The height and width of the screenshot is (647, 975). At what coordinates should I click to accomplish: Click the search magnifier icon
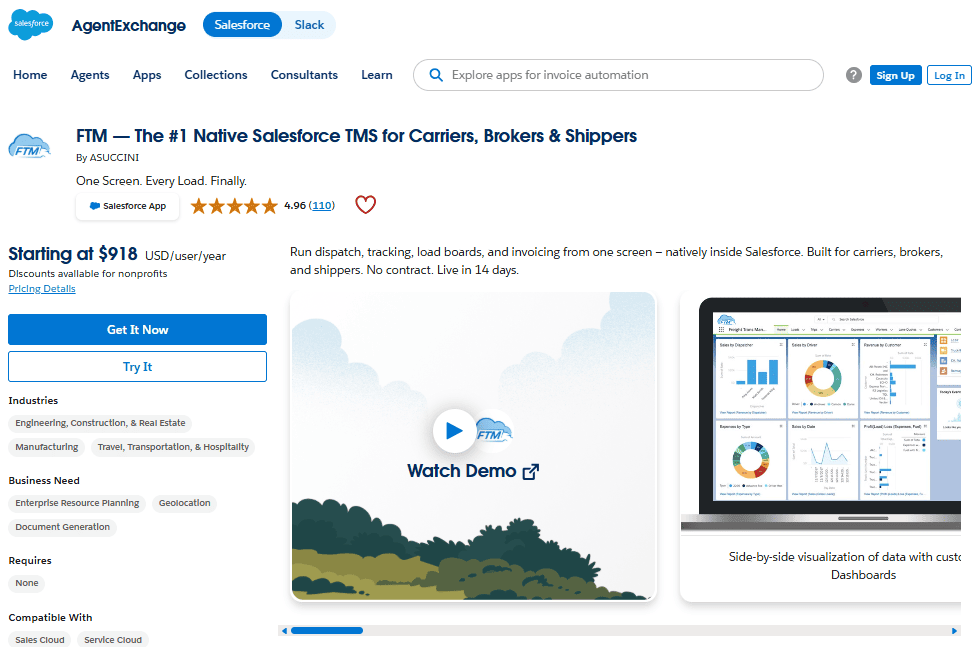click(437, 75)
